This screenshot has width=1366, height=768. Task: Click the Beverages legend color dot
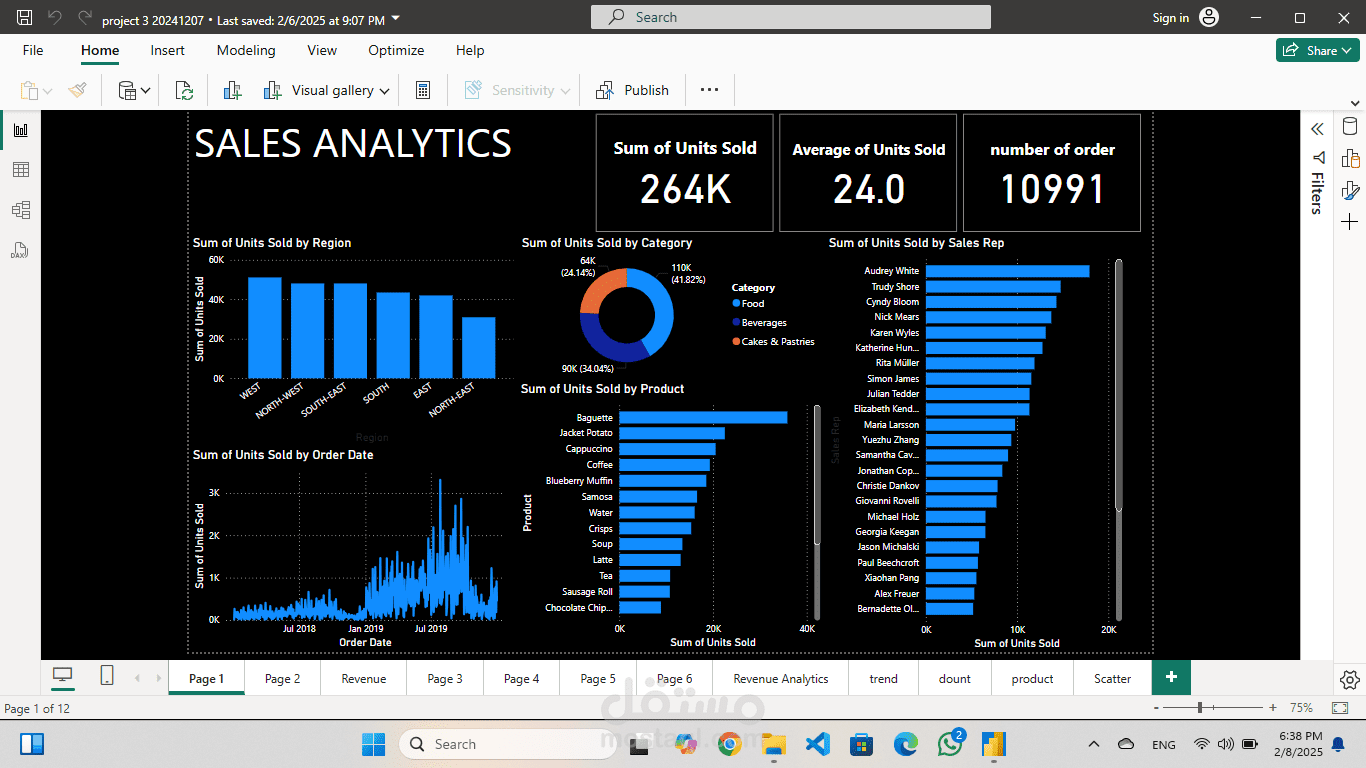(736, 322)
